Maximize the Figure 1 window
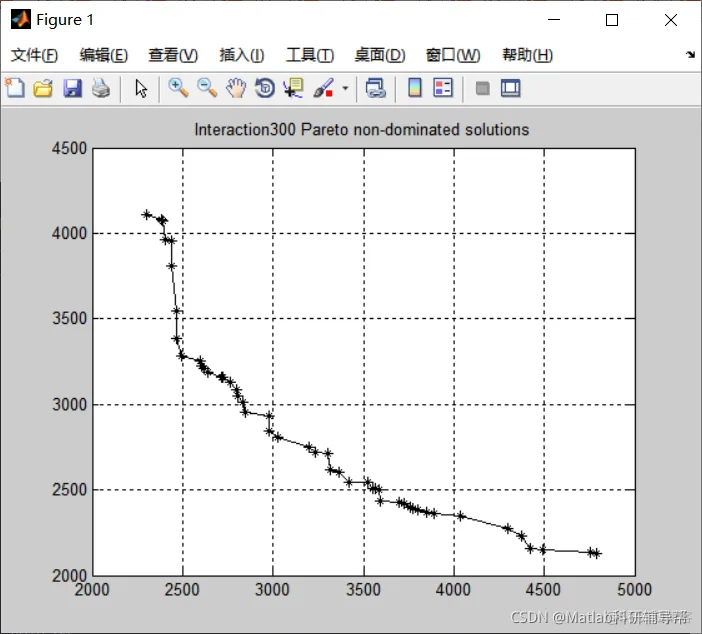702x634 pixels. click(612, 20)
